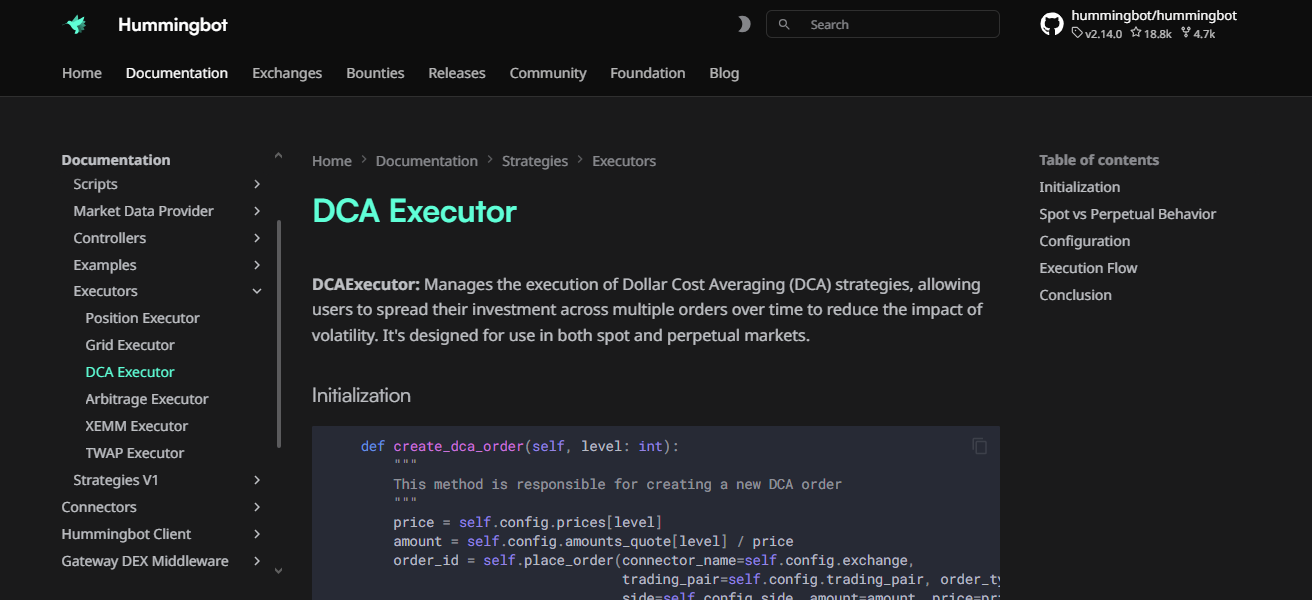
Task: Select DCA Executor in sidebar
Action: pos(130,372)
